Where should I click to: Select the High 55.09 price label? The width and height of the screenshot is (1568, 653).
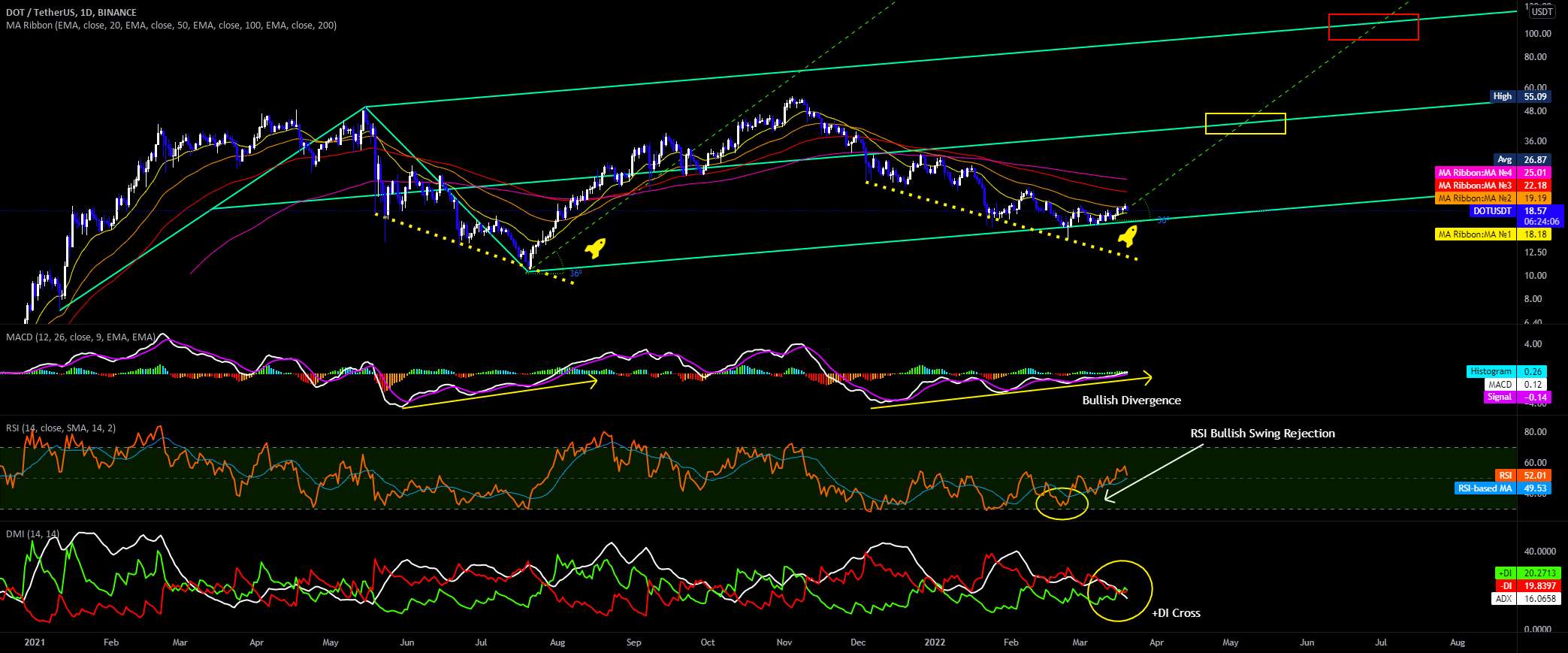[1521, 96]
